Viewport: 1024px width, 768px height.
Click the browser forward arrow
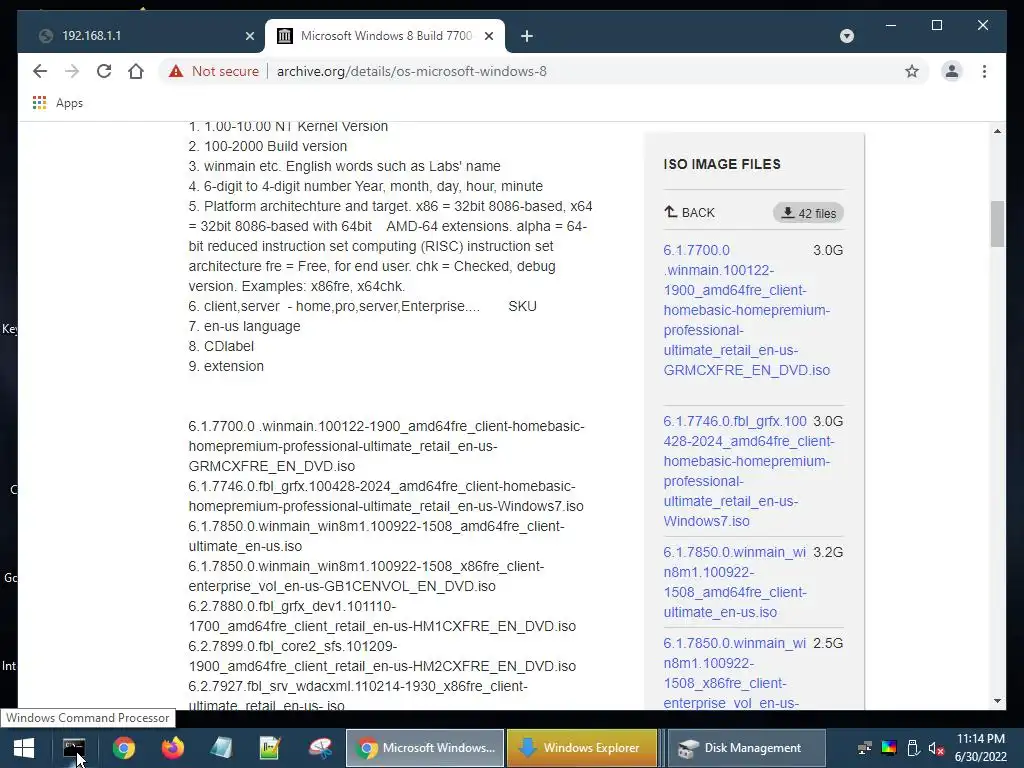72,71
